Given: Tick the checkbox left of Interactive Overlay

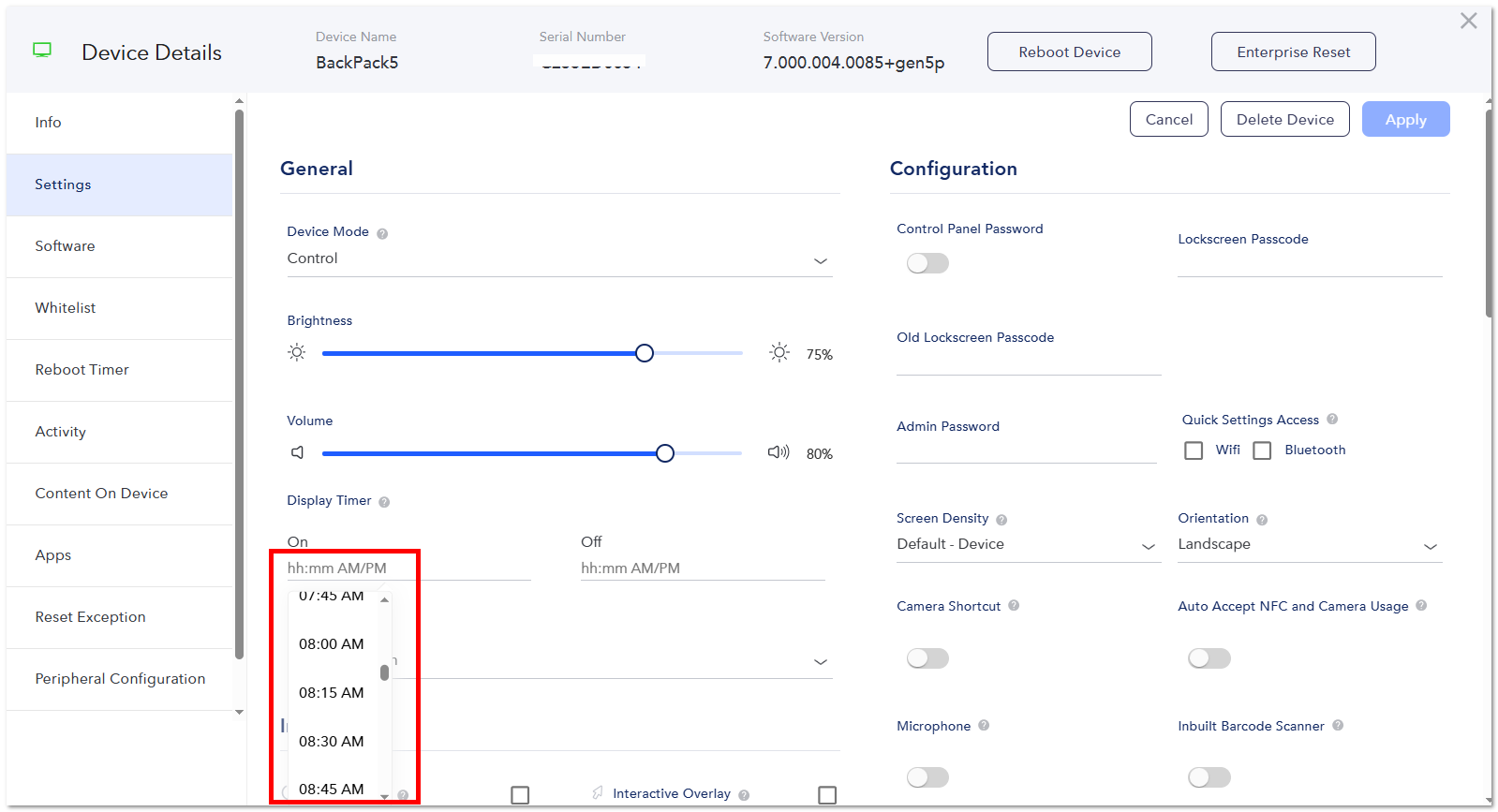Looking at the screenshot, I should (520, 795).
